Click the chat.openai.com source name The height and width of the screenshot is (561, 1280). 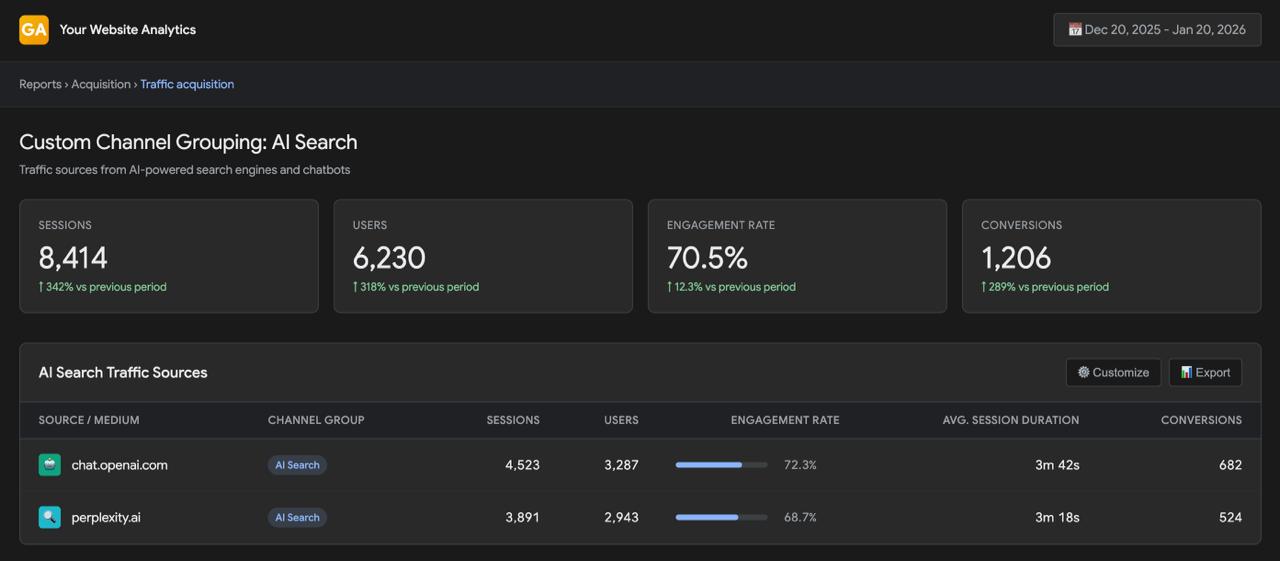[x=120, y=465]
